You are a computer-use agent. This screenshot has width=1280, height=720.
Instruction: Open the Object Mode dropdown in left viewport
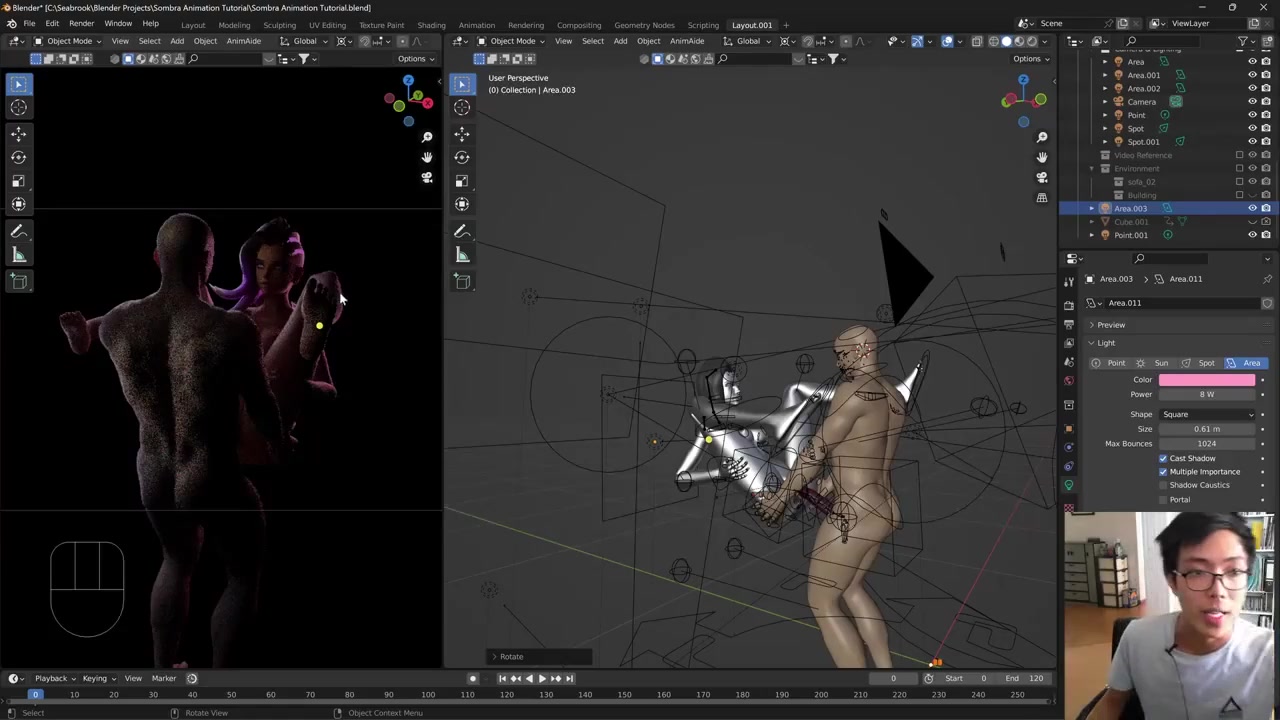68,41
